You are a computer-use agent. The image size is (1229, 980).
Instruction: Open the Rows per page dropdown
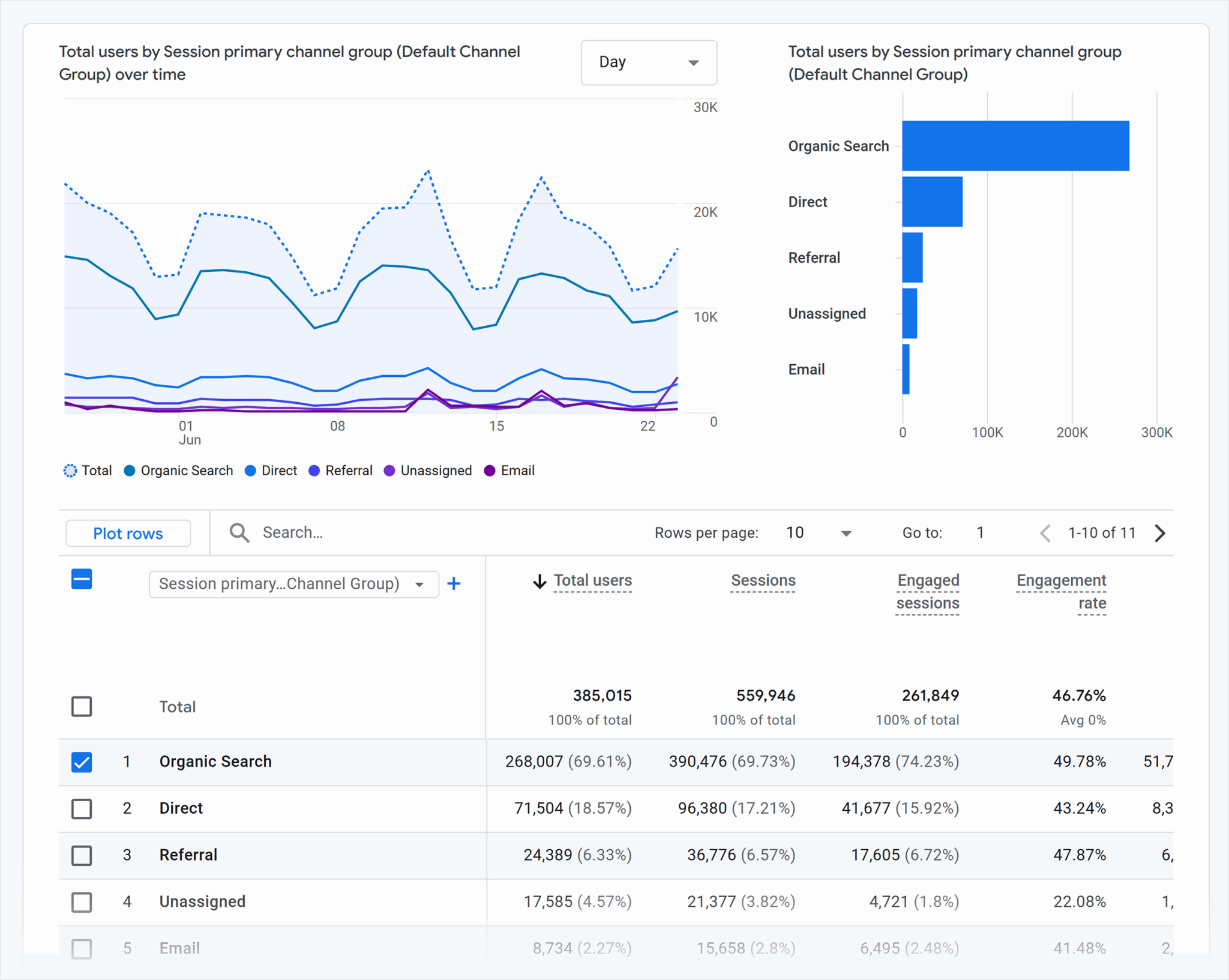click(x=818, y=532)
